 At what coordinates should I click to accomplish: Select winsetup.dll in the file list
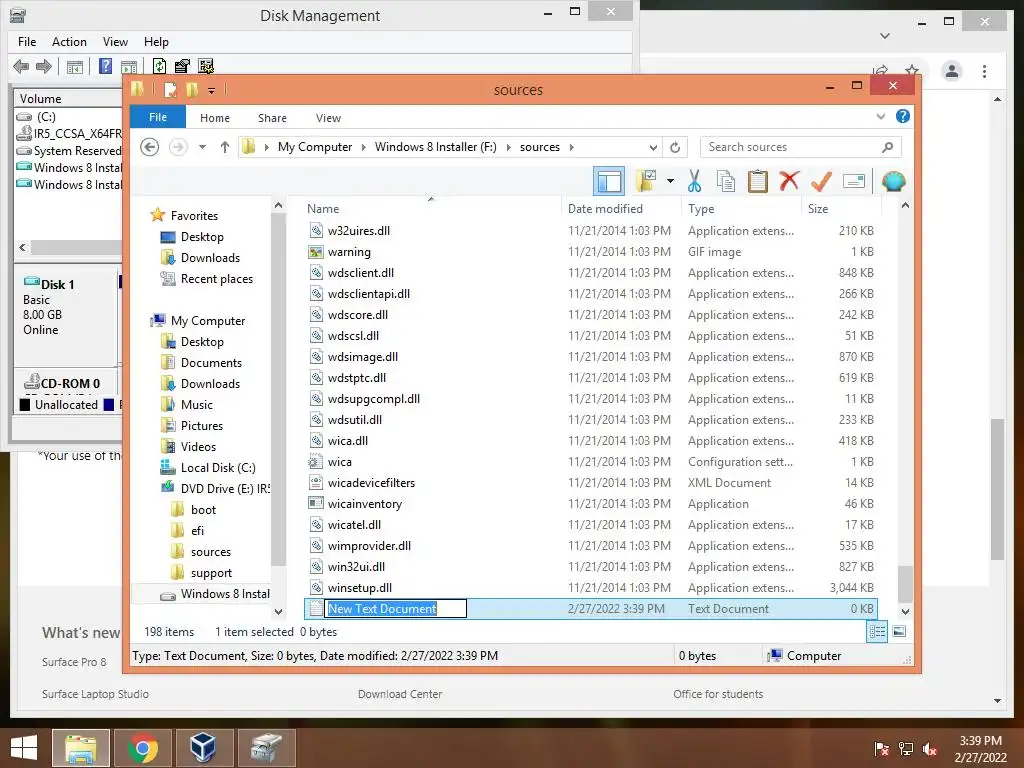tap(591, 588)
